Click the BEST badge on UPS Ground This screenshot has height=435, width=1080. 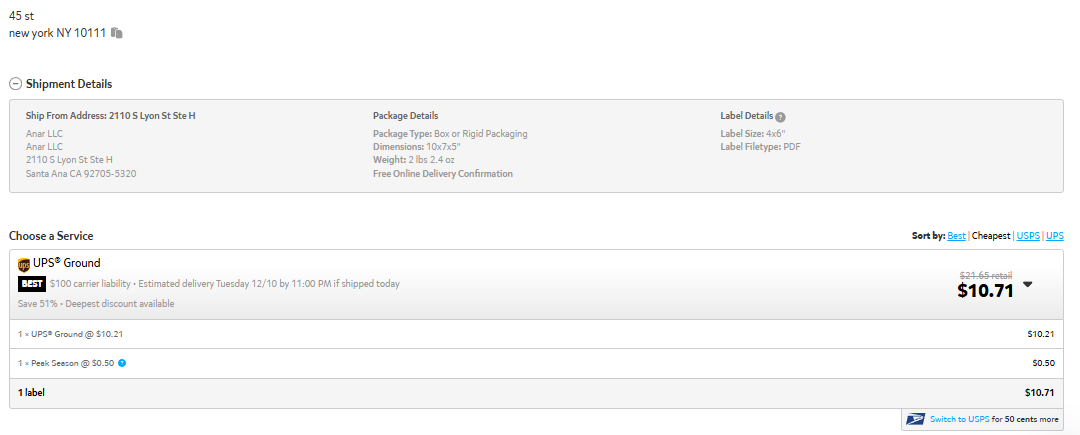(32, 284)
